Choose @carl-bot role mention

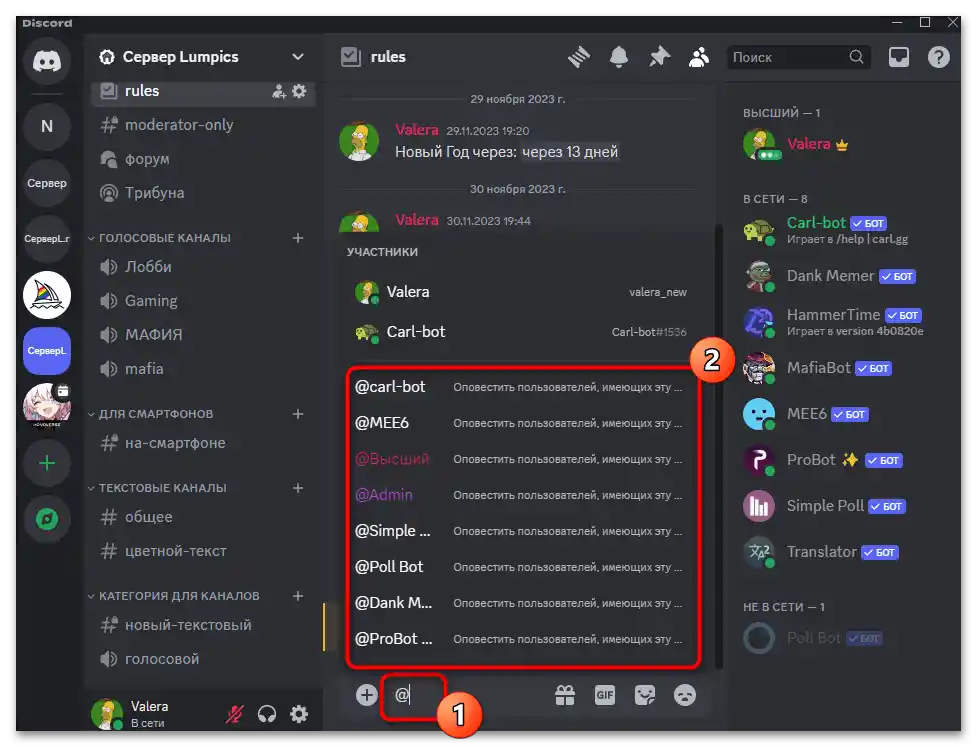(x=522, y=387)
